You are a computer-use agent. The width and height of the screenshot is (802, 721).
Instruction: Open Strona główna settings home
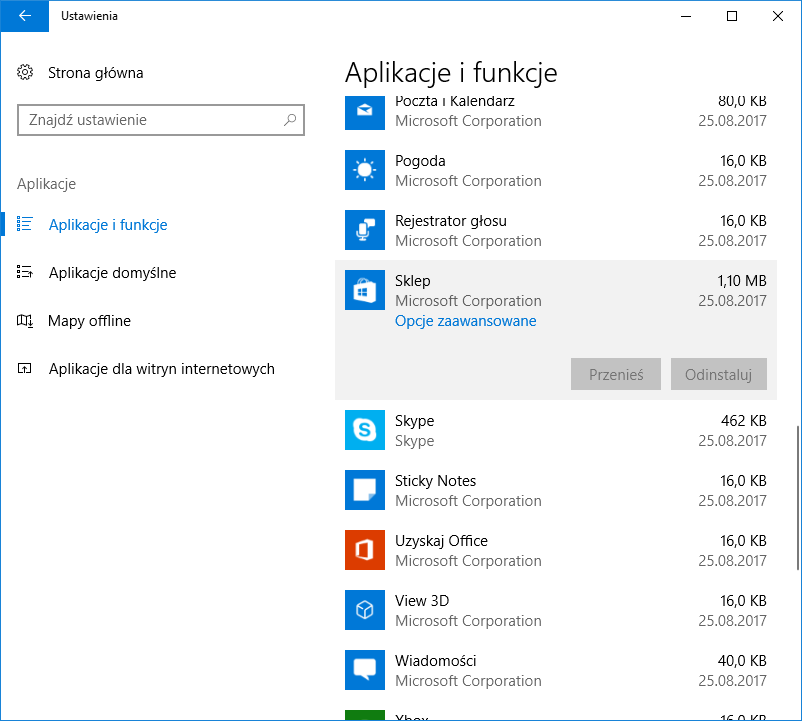click(95, 73)
